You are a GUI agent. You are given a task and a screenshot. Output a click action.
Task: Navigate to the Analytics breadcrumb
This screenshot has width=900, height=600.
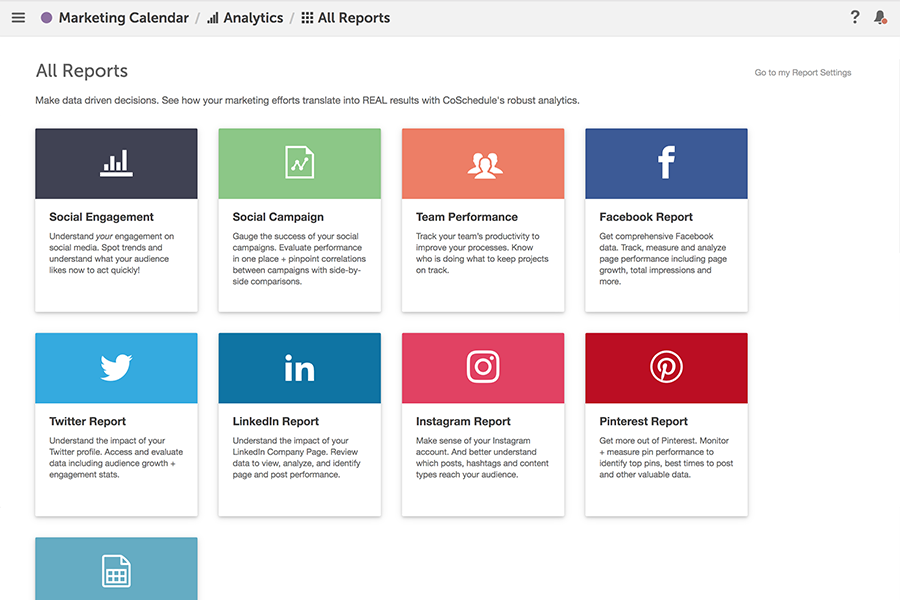[x=253, y=18]
